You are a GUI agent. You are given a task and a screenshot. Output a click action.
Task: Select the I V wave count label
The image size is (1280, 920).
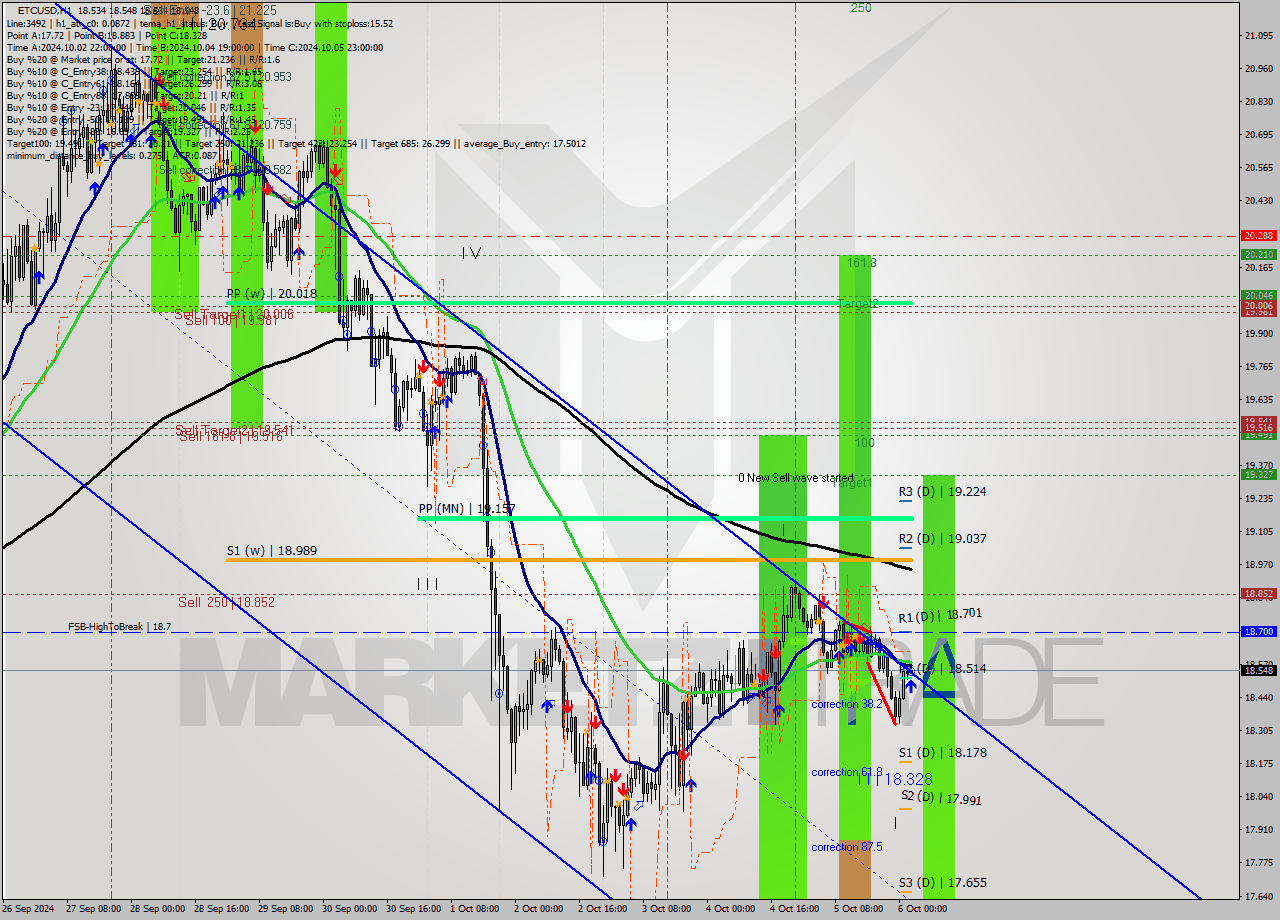[471, 254]
